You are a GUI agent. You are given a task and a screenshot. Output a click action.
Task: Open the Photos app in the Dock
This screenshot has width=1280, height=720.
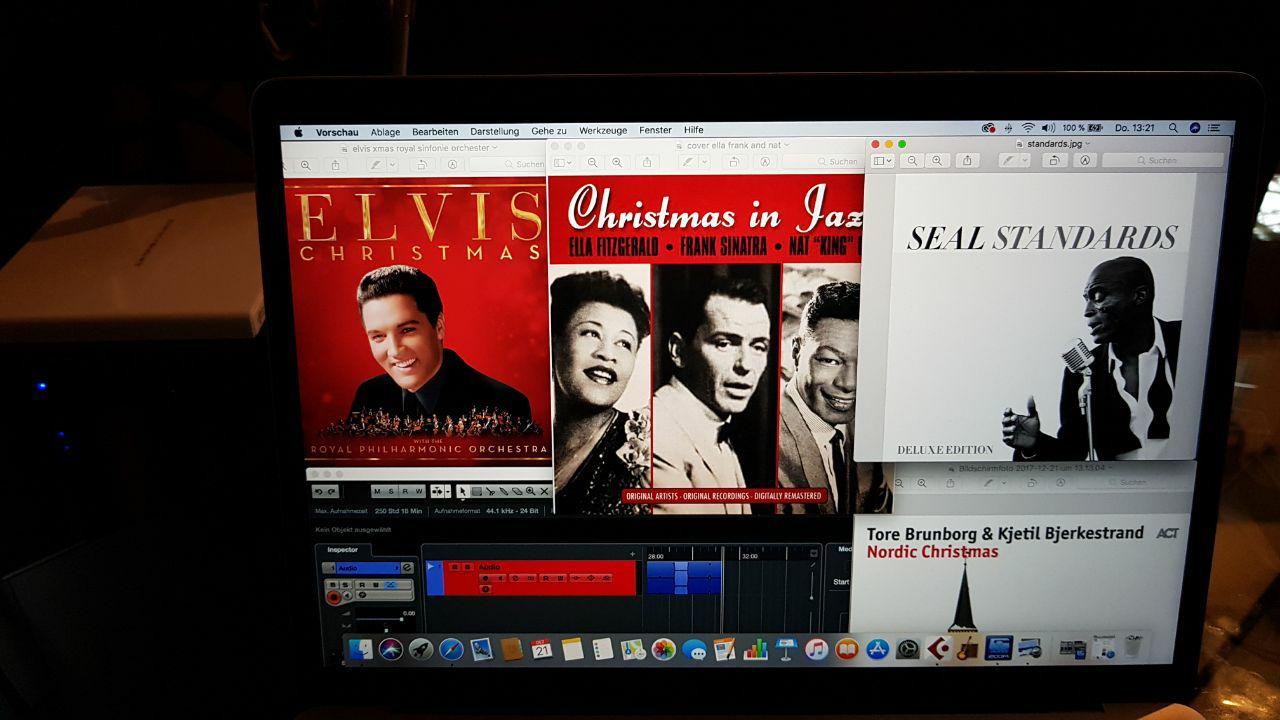click(663, 649)
